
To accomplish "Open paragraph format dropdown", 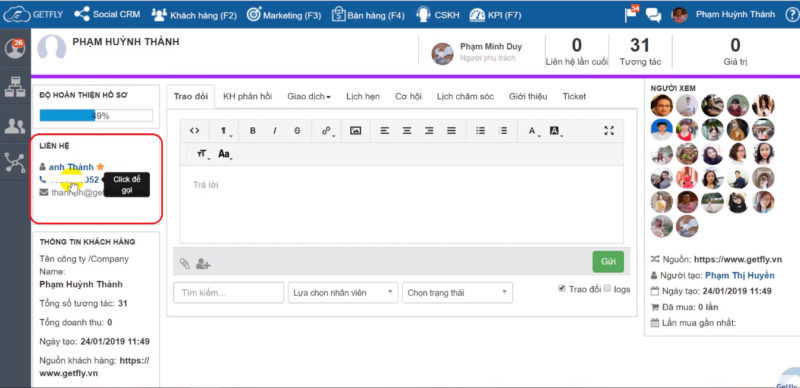I will (x=224, y=131).
